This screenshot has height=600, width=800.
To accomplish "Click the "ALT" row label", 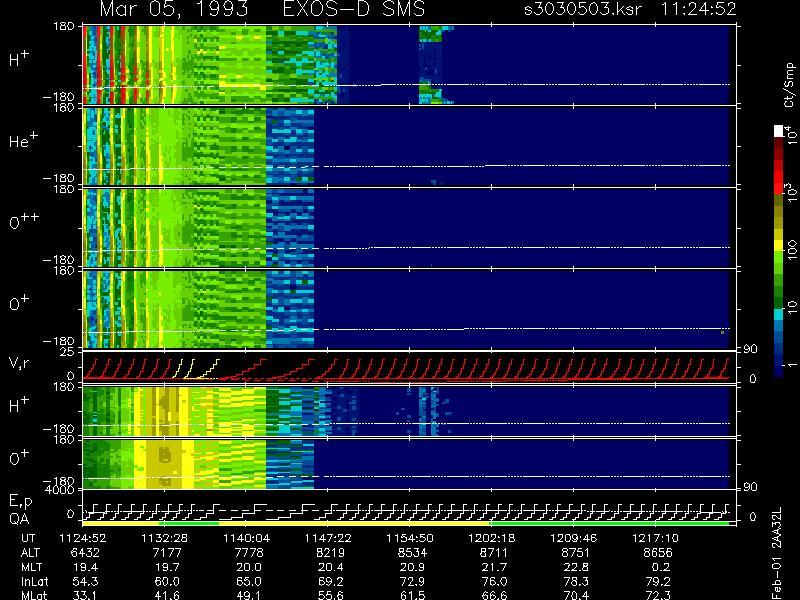I will point(30,553).
